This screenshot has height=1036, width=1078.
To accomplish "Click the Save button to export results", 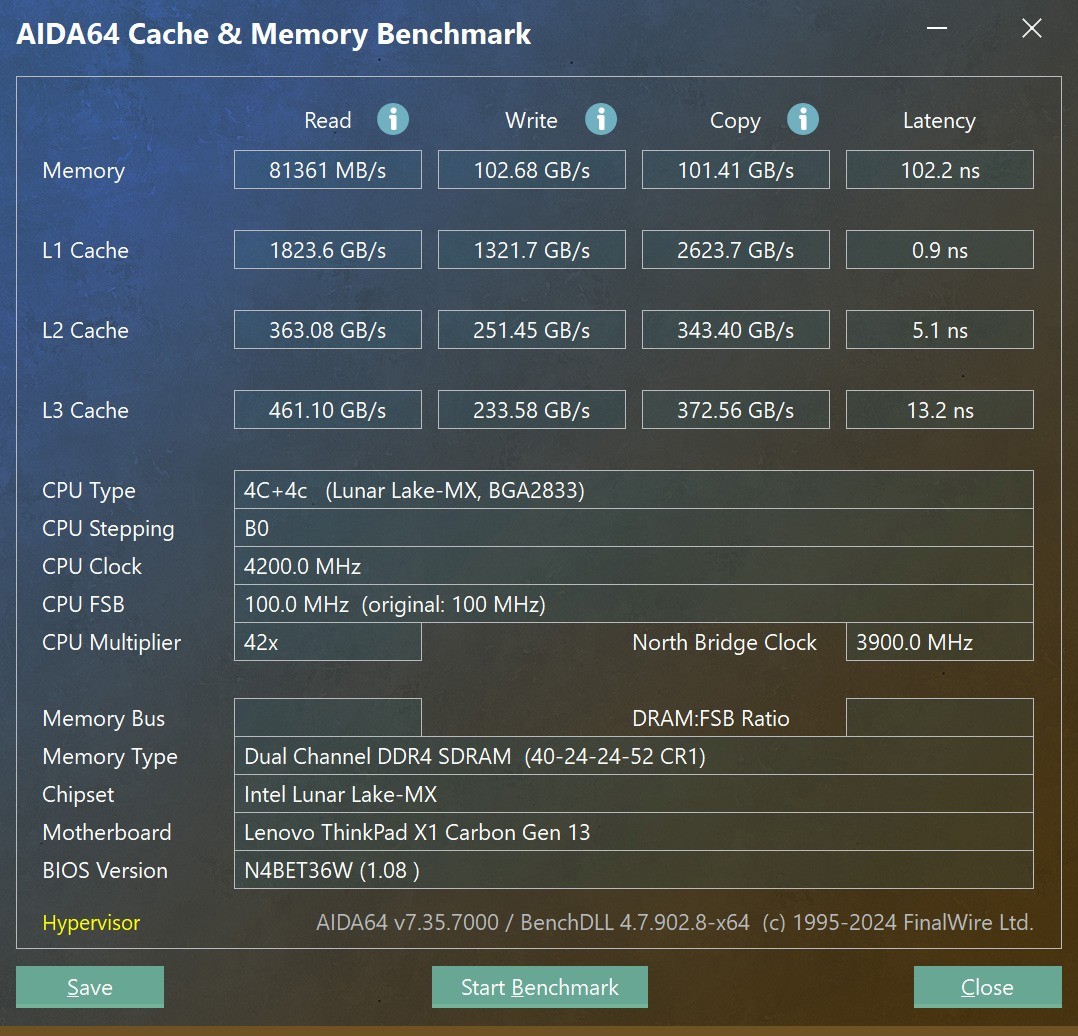I will [89, 987].
